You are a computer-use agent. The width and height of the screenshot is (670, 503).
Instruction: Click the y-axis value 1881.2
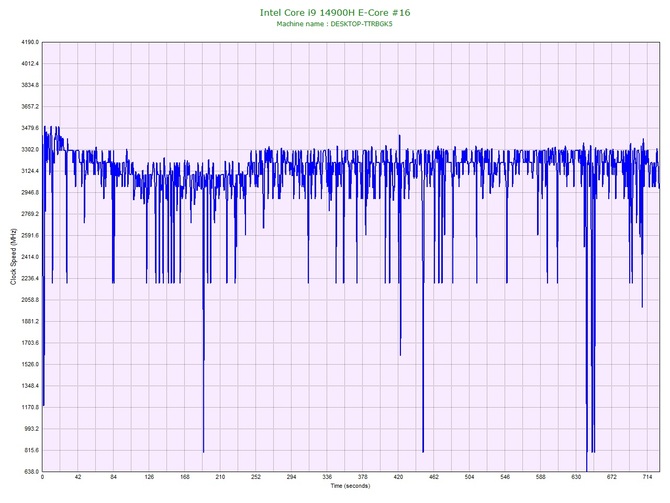(x=30, y=321)
